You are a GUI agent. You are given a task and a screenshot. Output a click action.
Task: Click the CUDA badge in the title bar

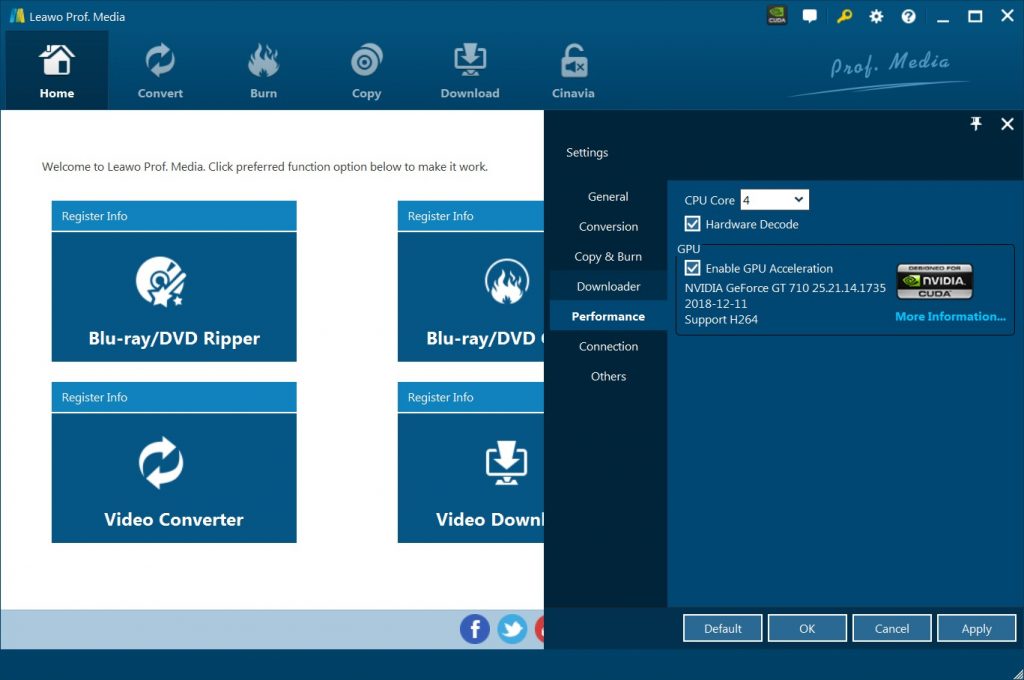(x=777, y=15)
